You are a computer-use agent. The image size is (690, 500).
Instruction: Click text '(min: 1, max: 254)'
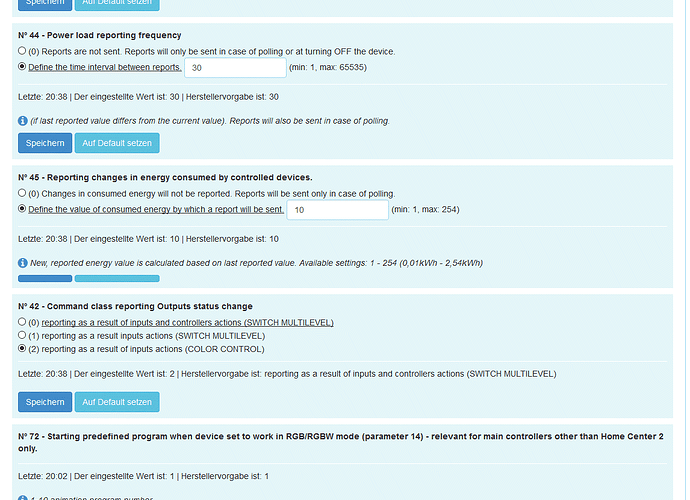425,210
